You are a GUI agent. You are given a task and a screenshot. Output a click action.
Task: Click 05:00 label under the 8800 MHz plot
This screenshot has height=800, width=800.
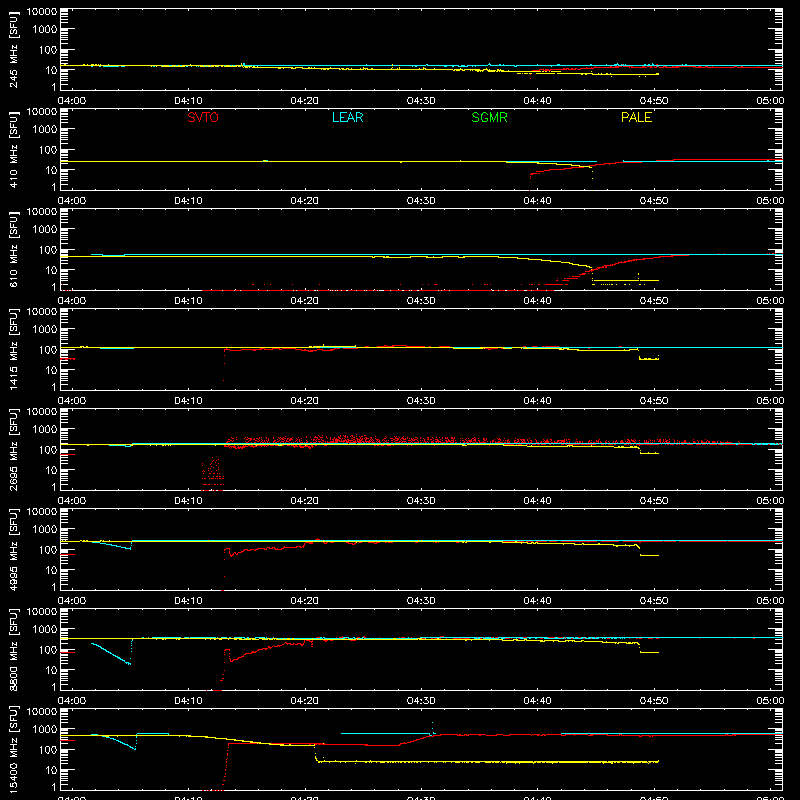click(770, 701)
